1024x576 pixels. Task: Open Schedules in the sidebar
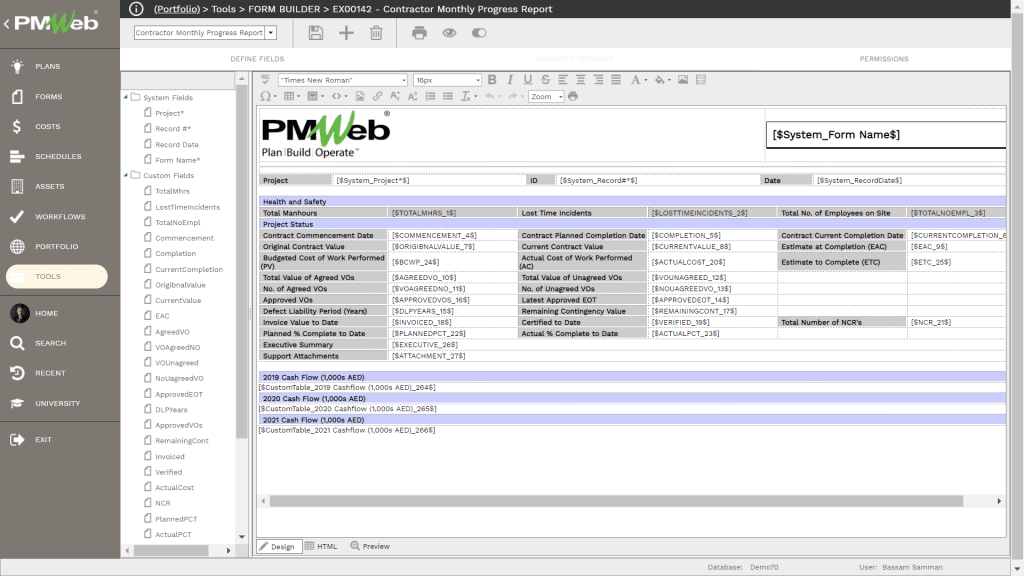[59, 156]
